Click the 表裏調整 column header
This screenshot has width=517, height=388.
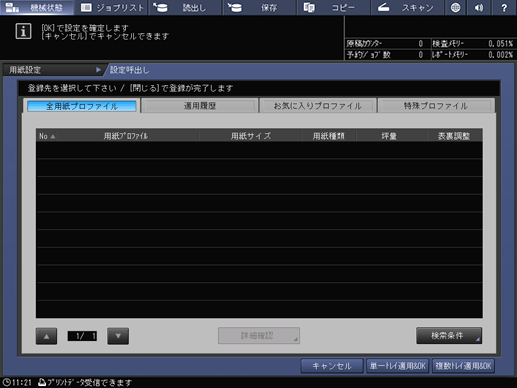point(454,136)
